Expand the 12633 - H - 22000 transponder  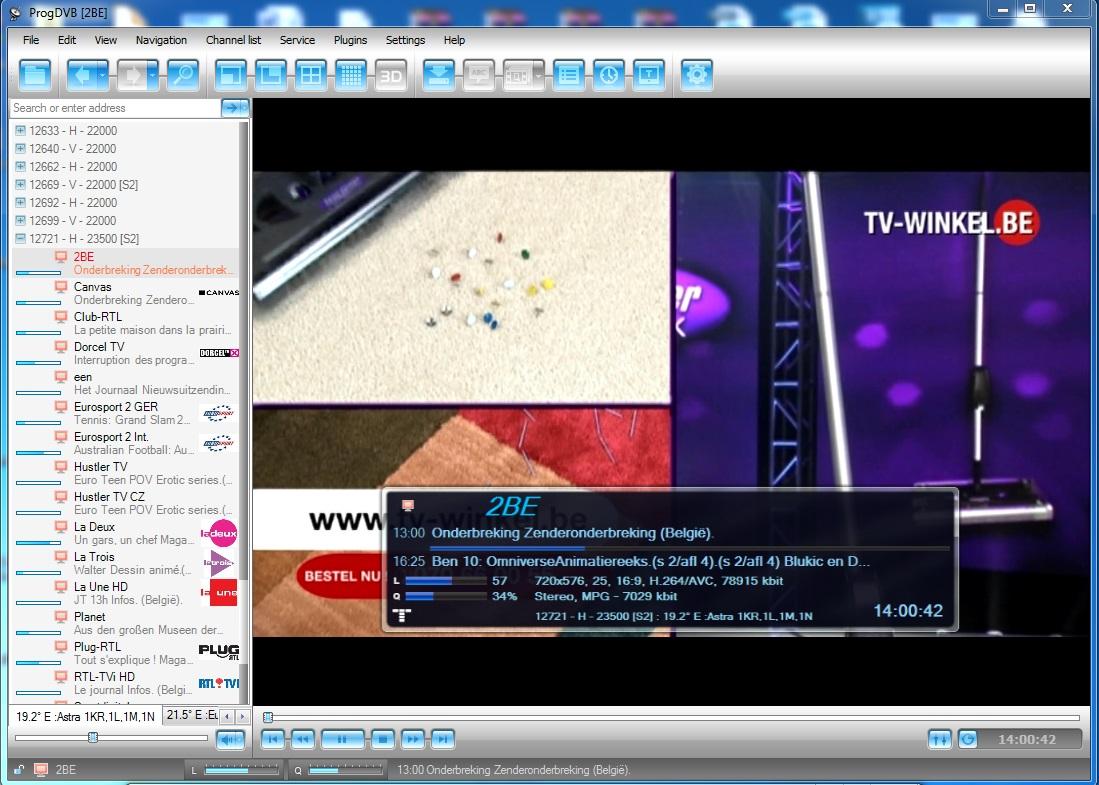(x=20, y=130)
